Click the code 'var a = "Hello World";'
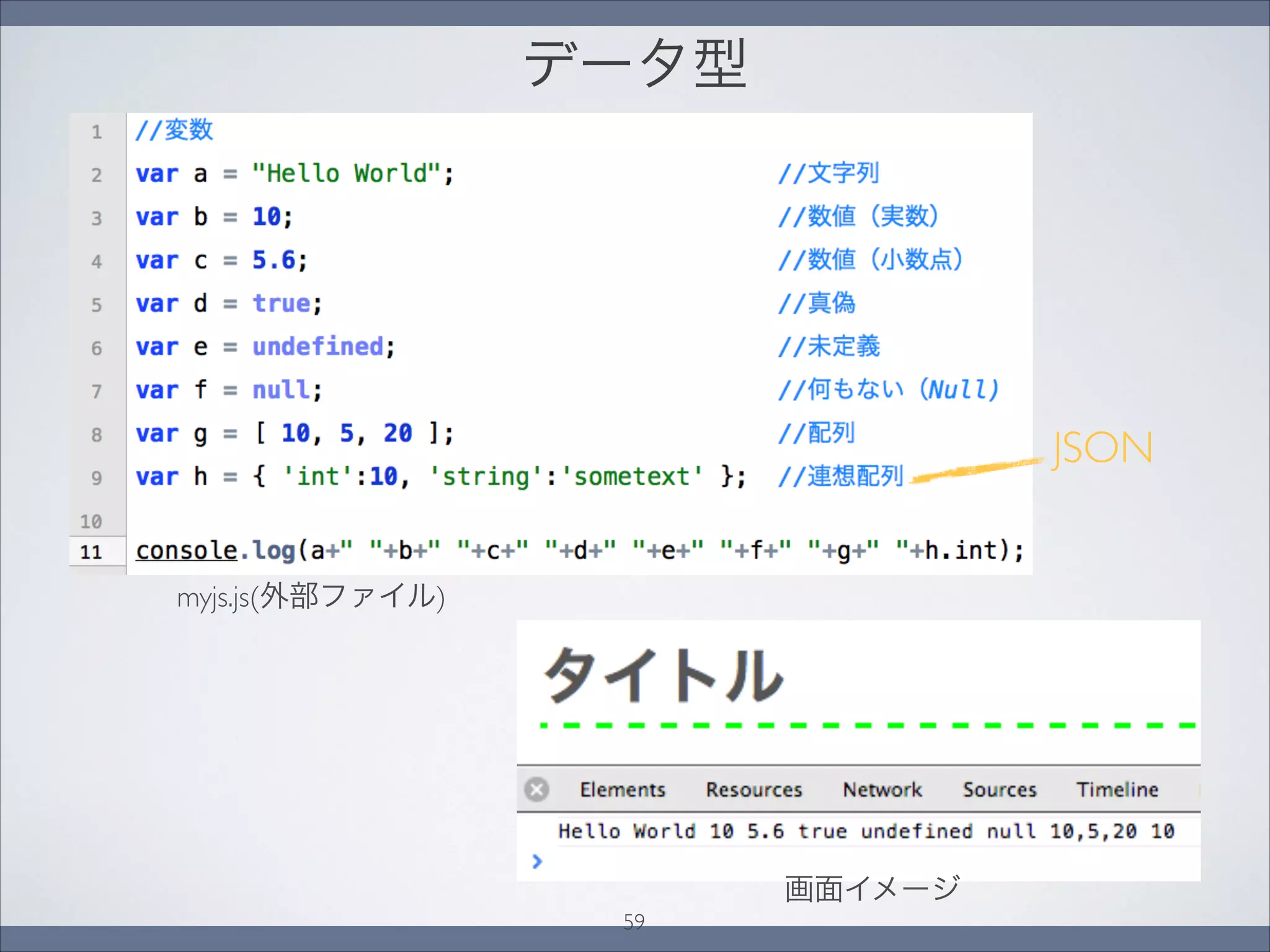Viewport: 1270px width, 952px height. (295, 174)
